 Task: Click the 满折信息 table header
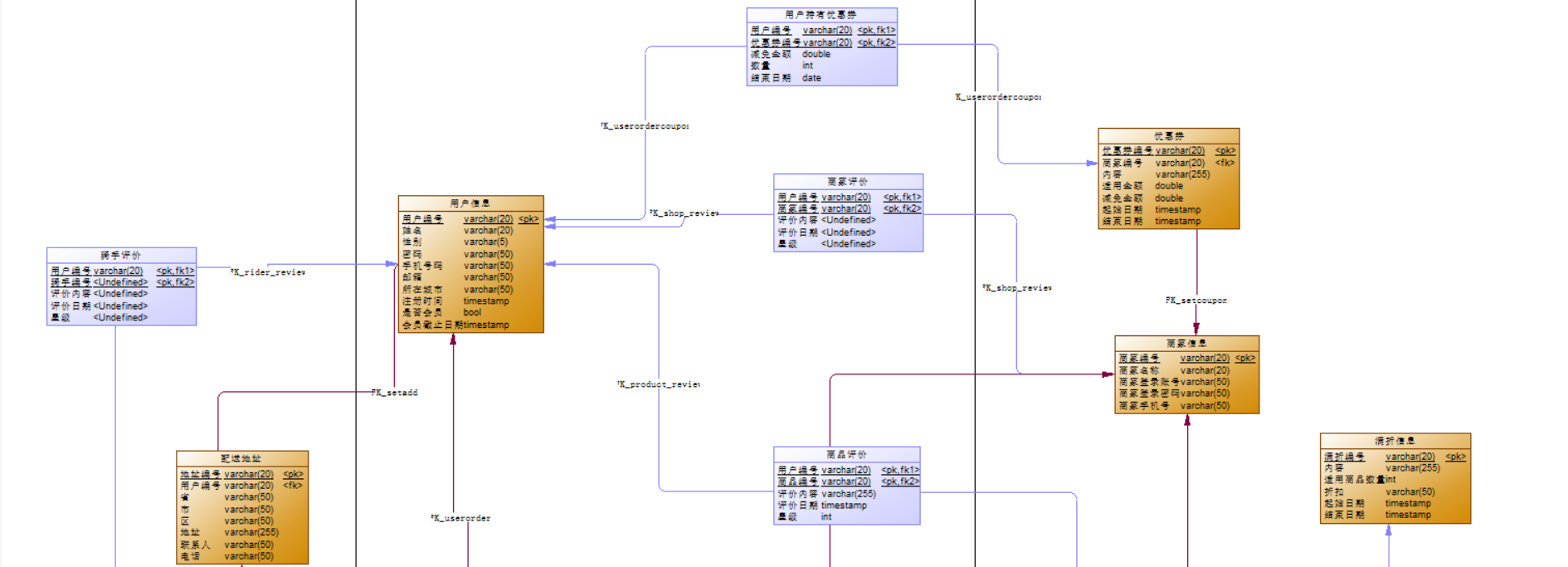tap(1395, 441)
